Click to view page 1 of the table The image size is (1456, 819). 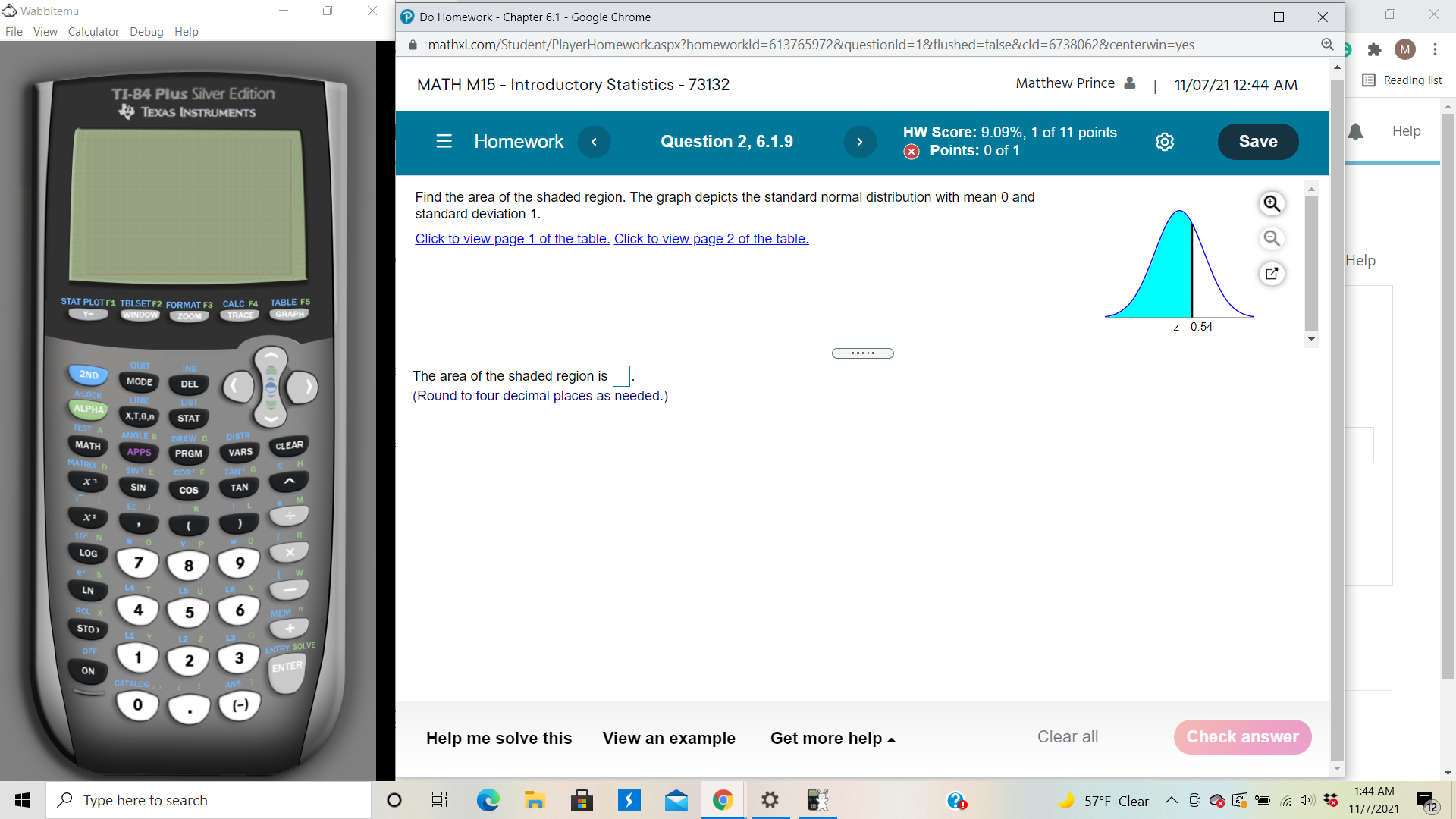512,239
